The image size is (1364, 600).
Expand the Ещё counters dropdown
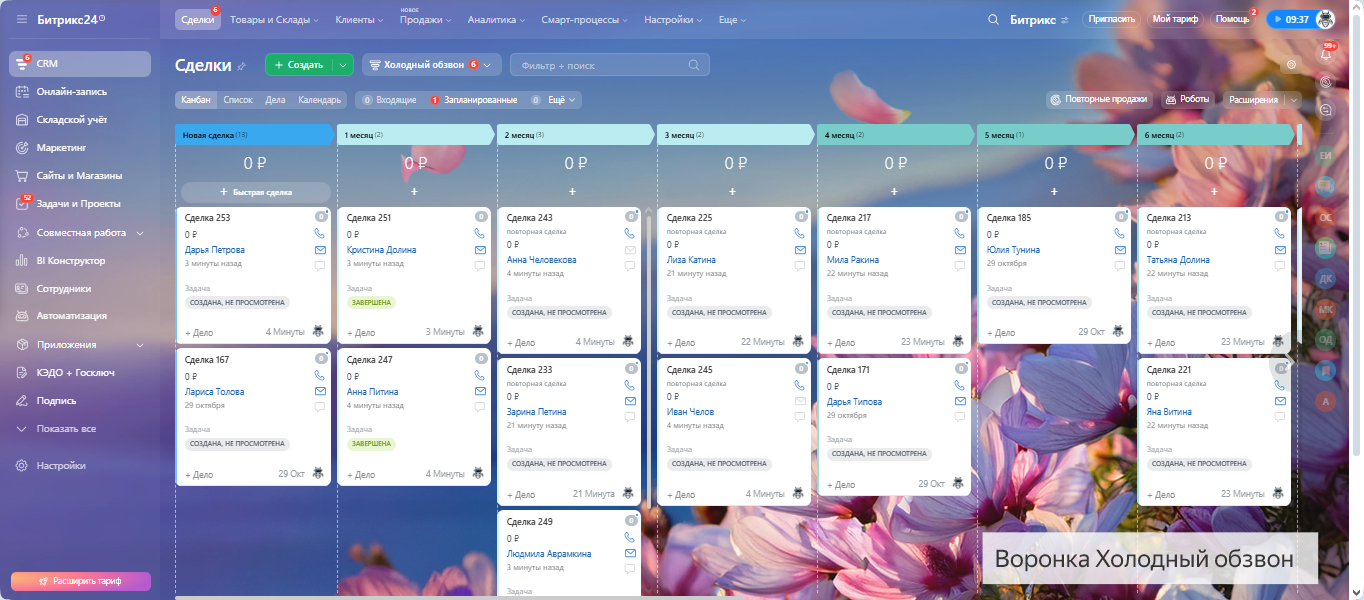pyautogui.click(x=555, y=100)
